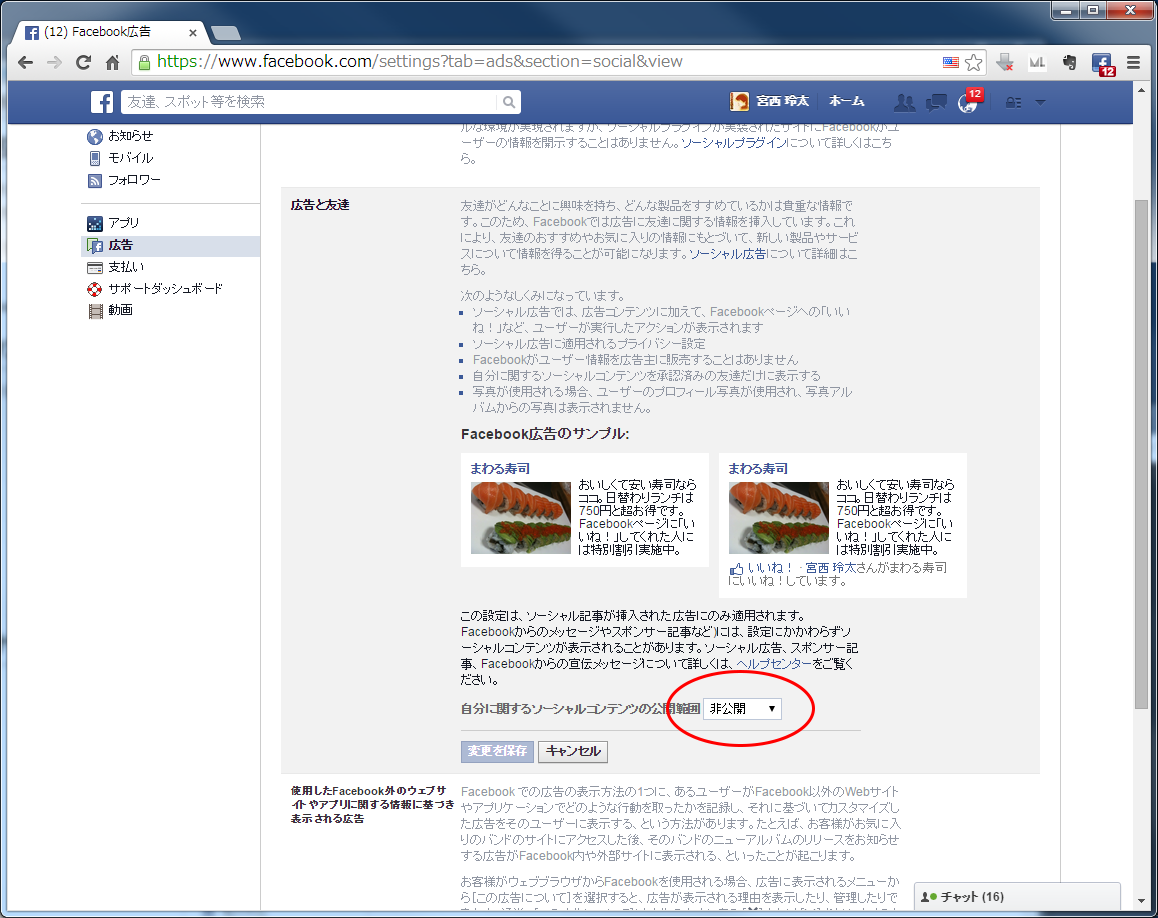Click the 動画 film icon in sidebar
Viewport: 1158px width, 918px height.
[95, 311]
